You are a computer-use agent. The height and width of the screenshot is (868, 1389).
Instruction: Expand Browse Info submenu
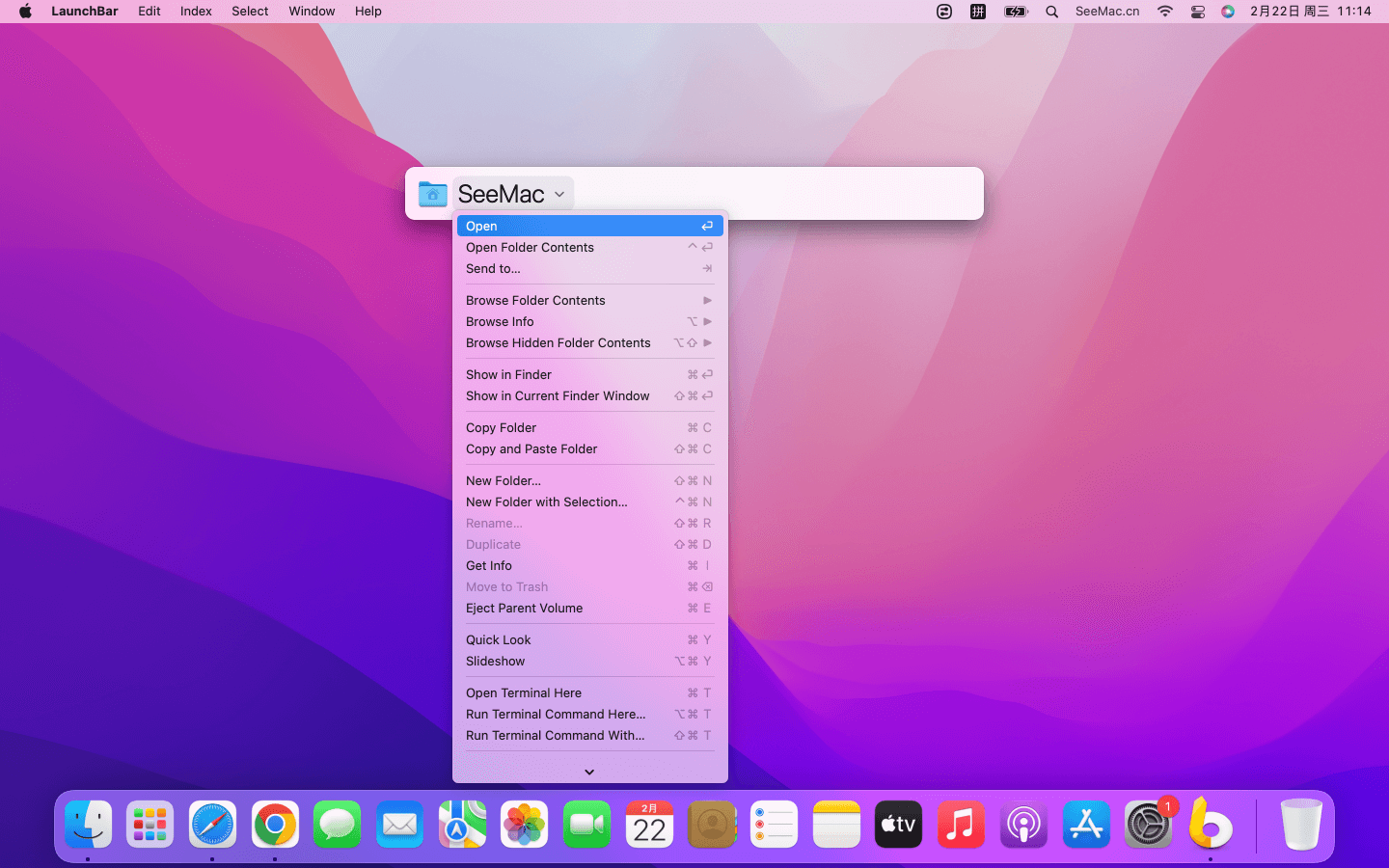coord(707,322)
